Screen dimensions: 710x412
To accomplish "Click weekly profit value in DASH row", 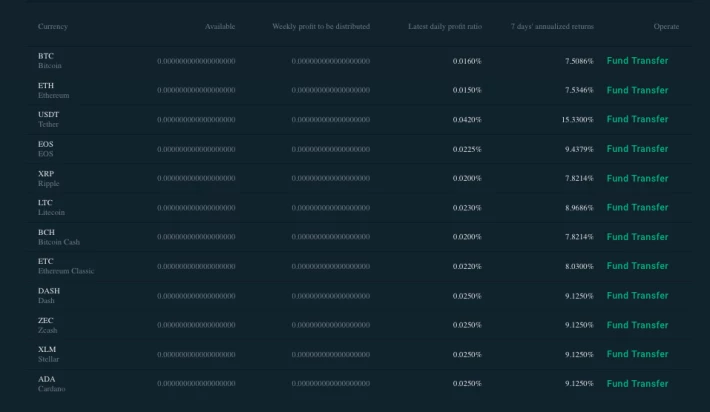I will pyautogui.click(x=331, y=296).
